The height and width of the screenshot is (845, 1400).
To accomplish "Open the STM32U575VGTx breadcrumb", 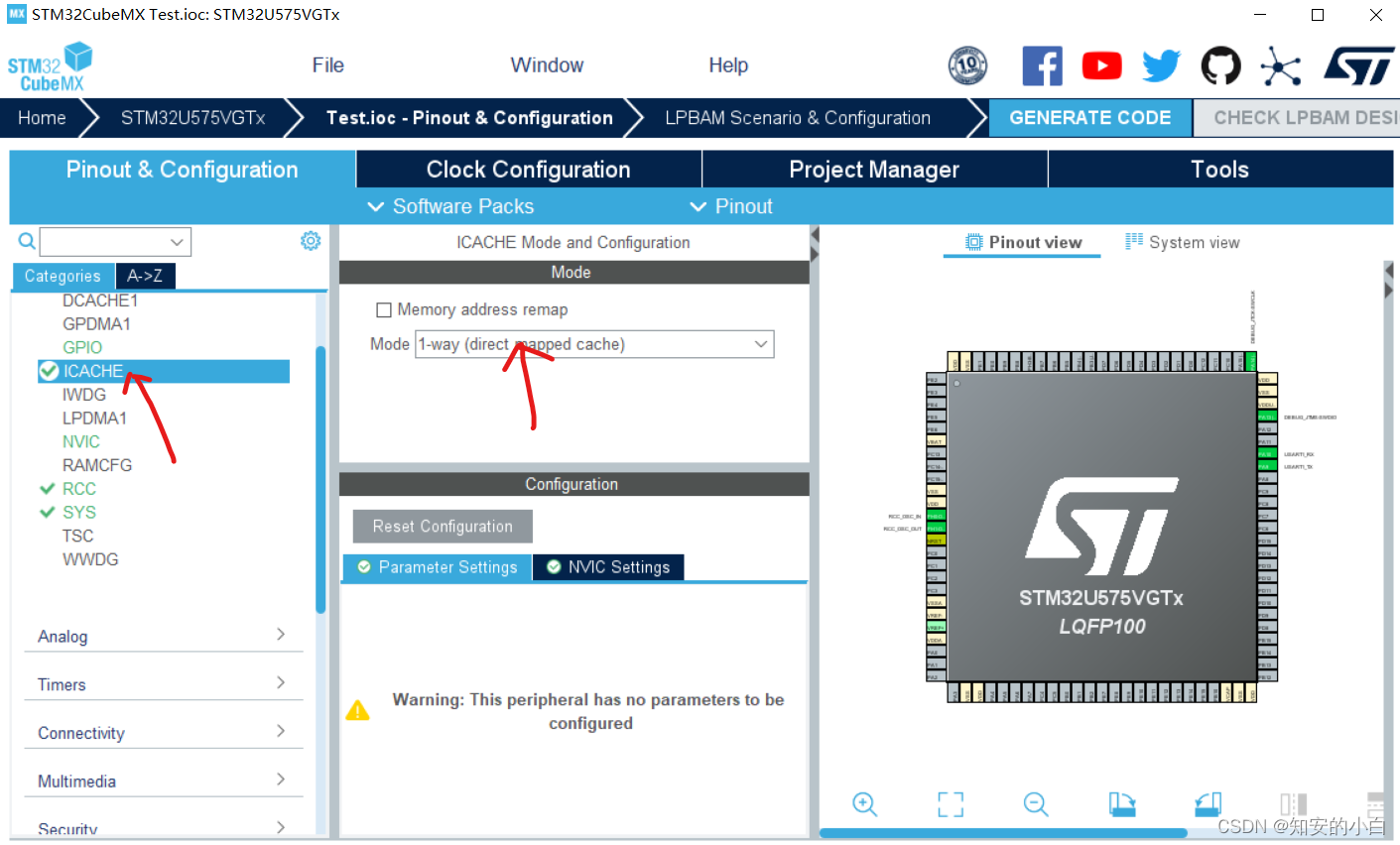I will [192, 118].
